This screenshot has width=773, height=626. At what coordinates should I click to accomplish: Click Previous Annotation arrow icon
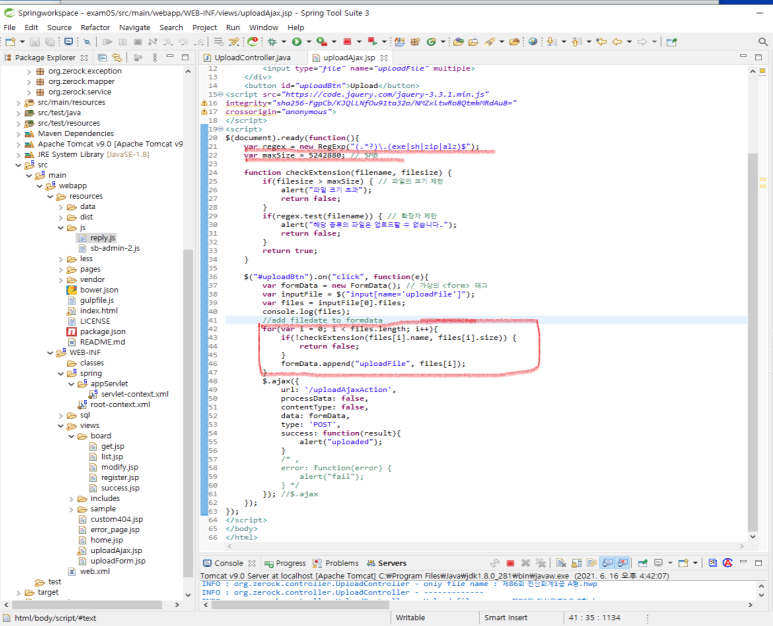coord(576,42)
